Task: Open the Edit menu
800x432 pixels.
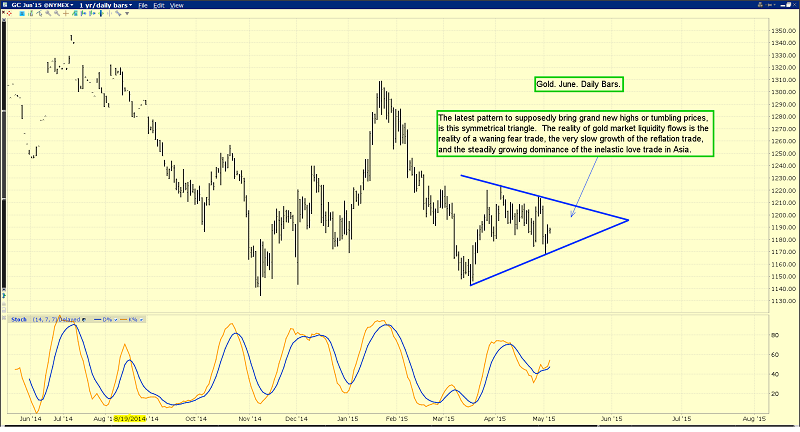Action: click(159, 5)
